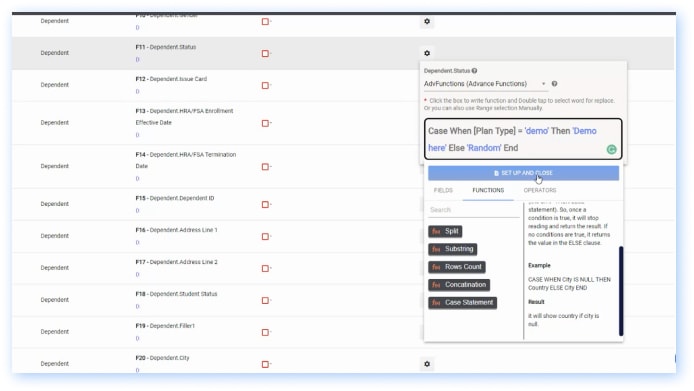Toggle checkbox in the F14 HRA/FSA Termination Date row
Image resolution: width=694 pixels, height=391 pixels.
(265, 167)
